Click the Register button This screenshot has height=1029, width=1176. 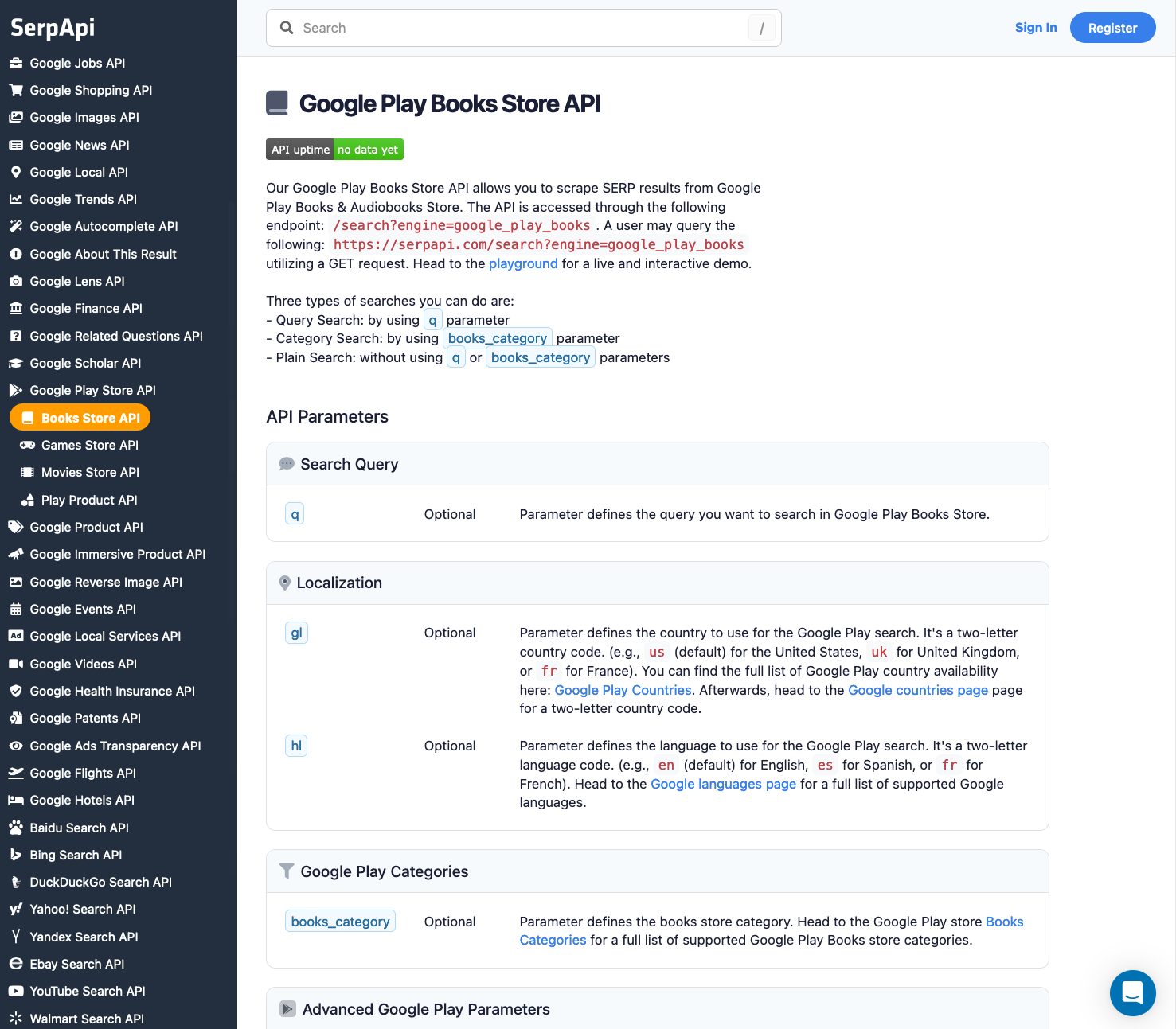point(1112,28)
